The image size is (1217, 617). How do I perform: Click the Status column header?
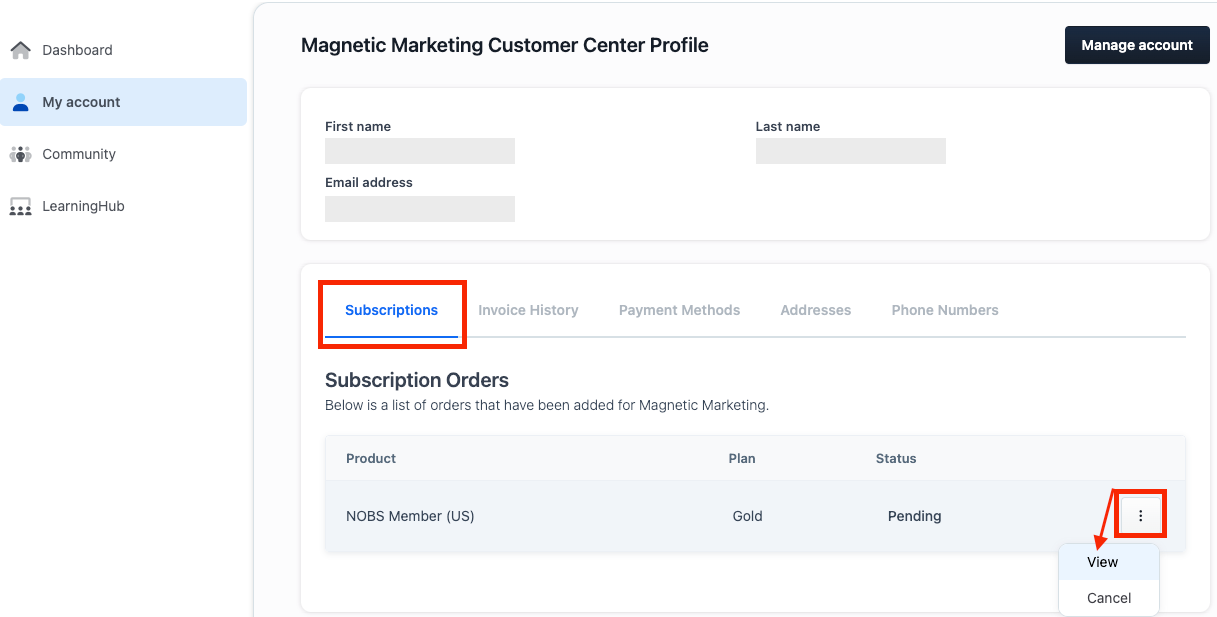tap(896, 458)
